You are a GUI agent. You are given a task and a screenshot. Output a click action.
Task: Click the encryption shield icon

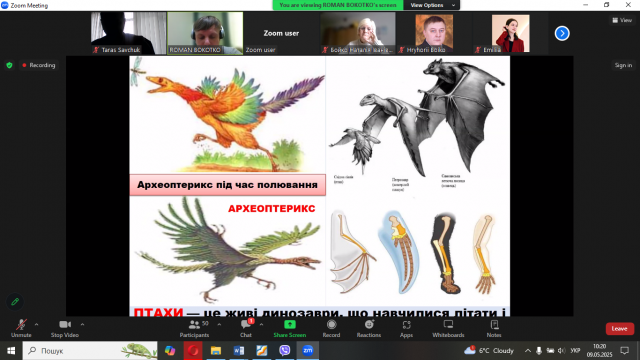coord(9,65)
